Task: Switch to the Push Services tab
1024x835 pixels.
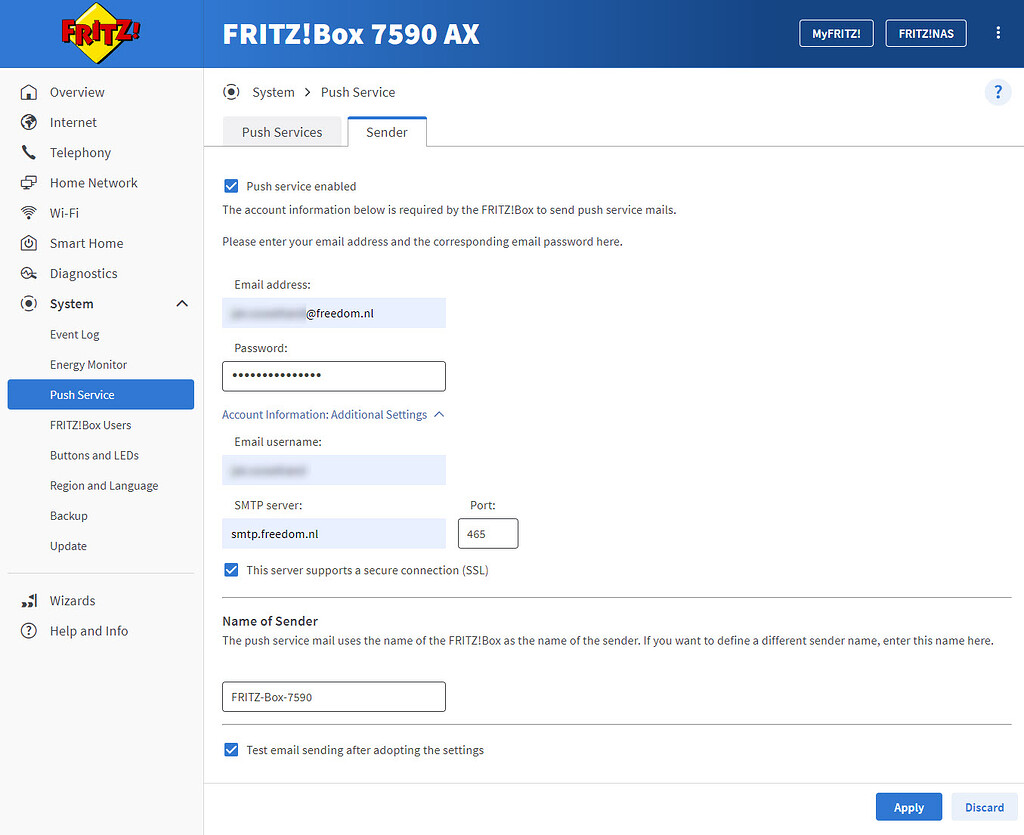Action: coord(282,132)
